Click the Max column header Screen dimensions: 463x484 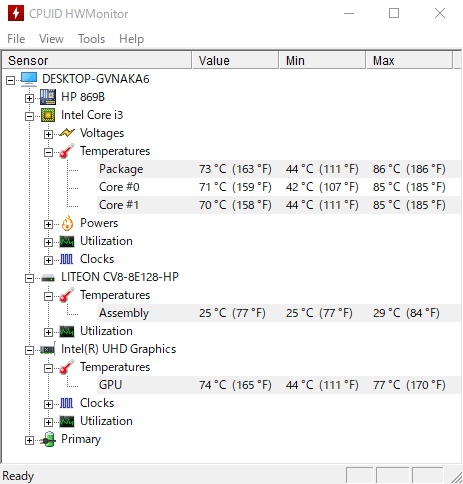click(x=409, y=60)
